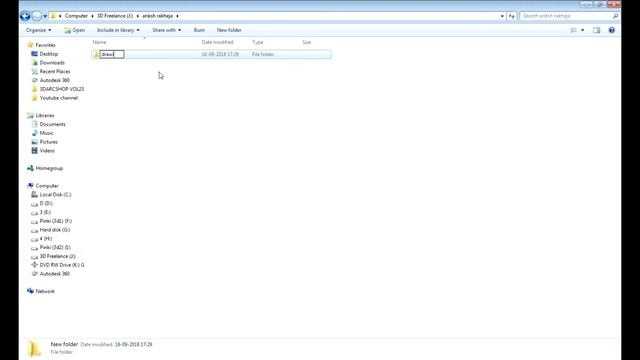Viewport: 640px width, 360px height.
Task: Open Pinki (3d1) (F:) drive
Action: 56,221
